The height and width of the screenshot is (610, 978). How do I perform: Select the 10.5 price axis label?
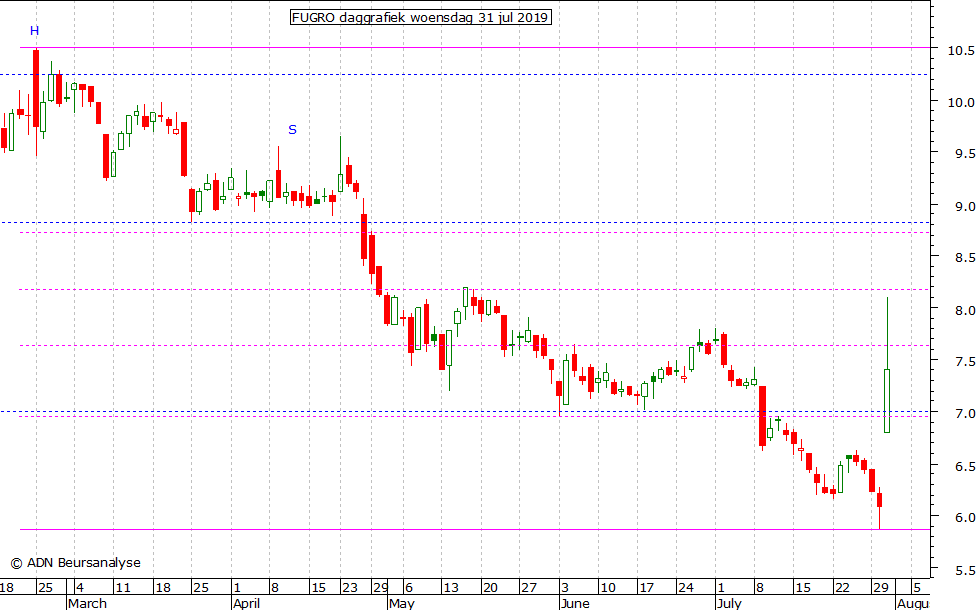[x=961, y=51]
